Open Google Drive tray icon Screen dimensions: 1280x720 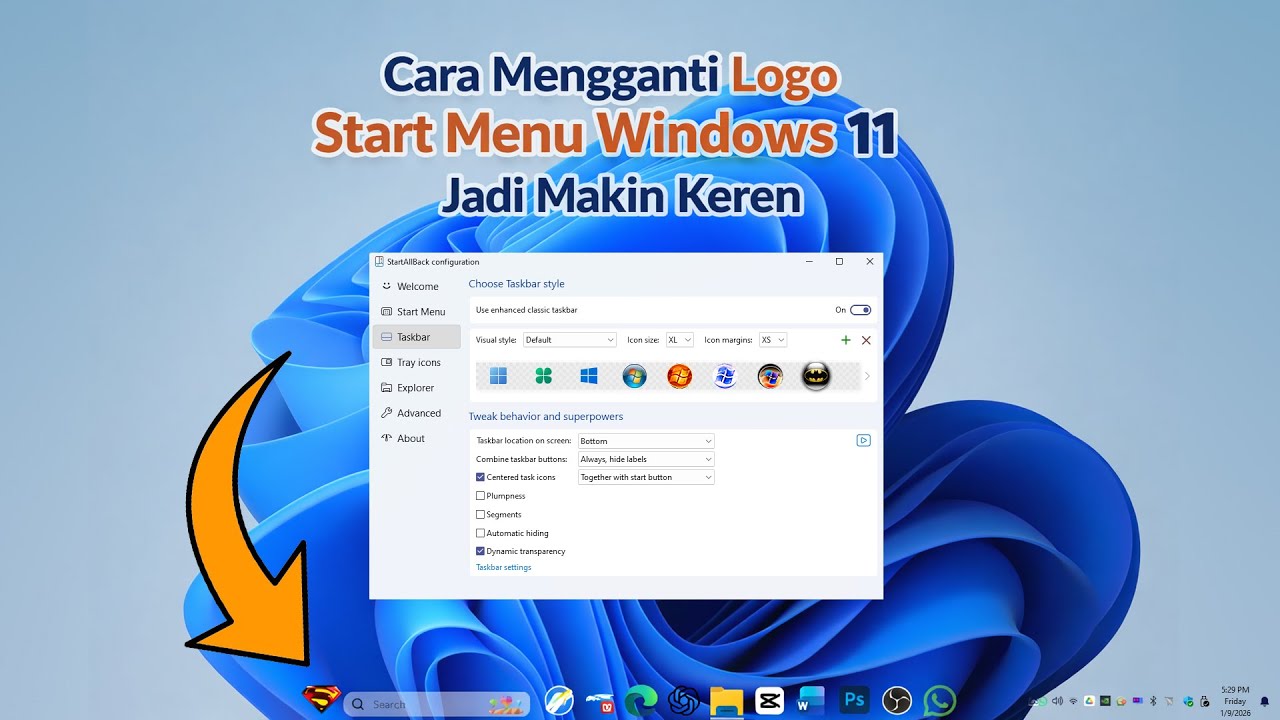pos(1089,701)
